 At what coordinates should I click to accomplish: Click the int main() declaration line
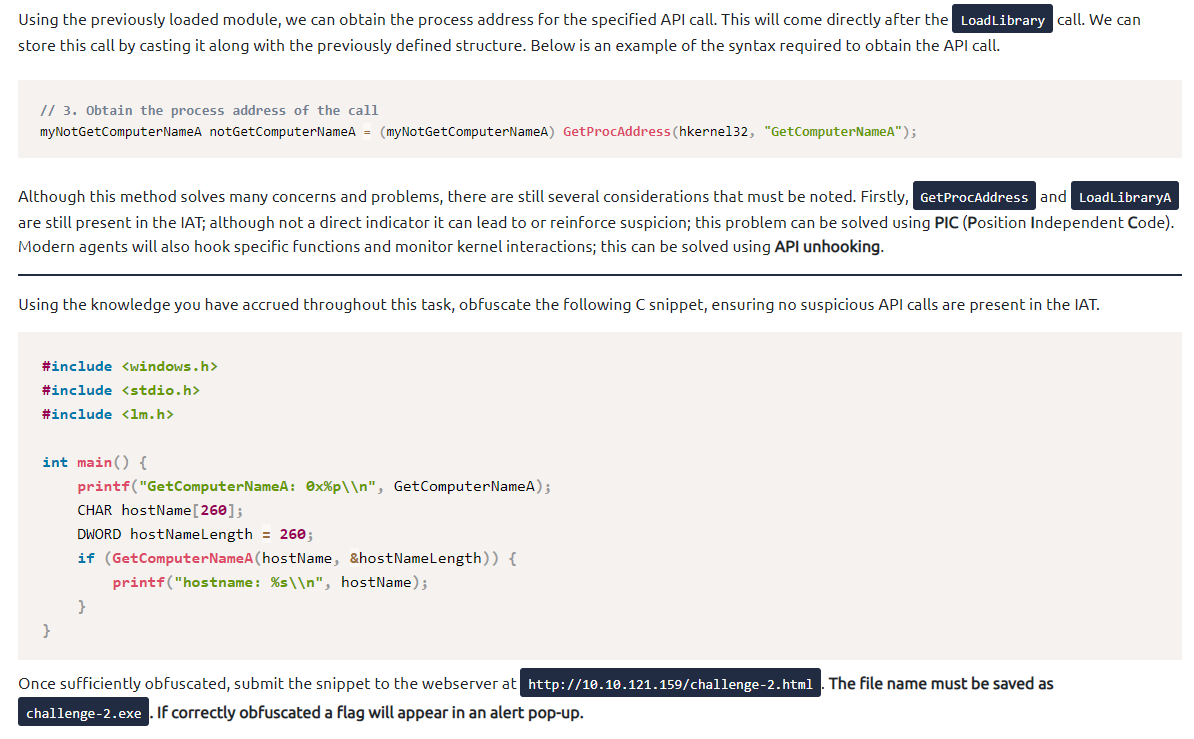coord(95,462)
